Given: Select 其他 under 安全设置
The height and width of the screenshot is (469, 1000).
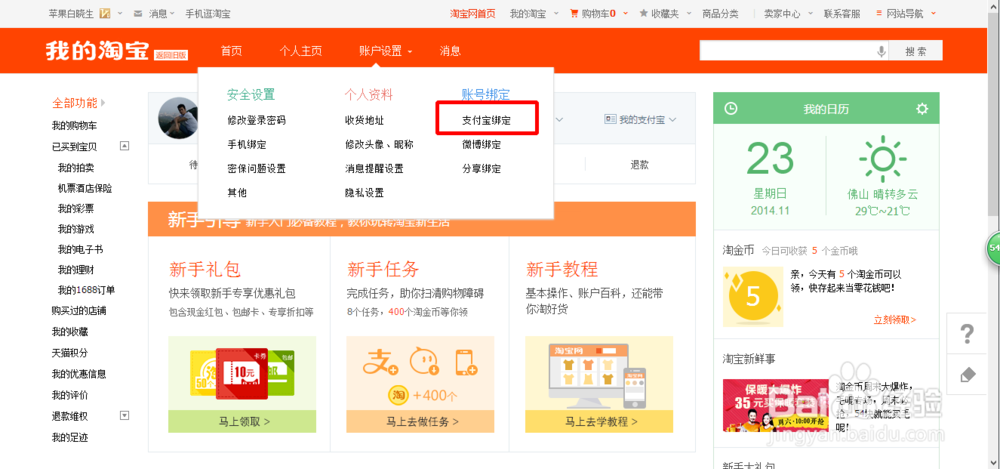Looking at the screenshot, I should (x=237, y=192).
